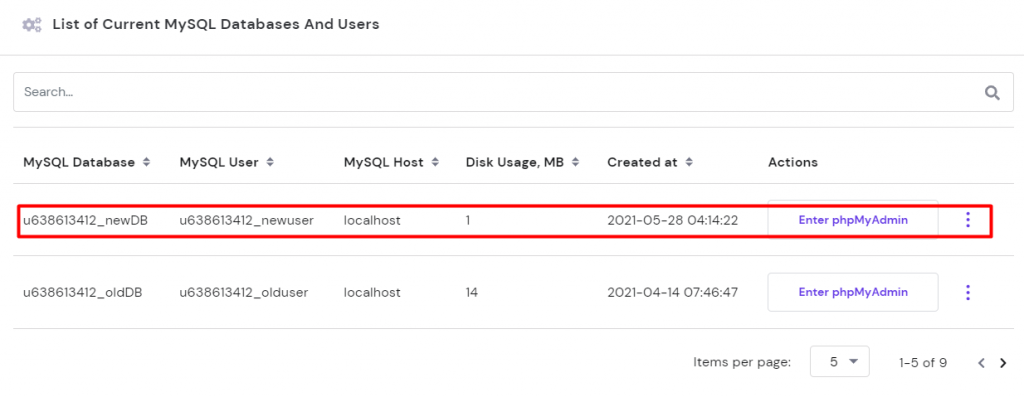Sort by Created at column
The height and width of the screenshot is (397, 1024).
(x=650, y=162)
